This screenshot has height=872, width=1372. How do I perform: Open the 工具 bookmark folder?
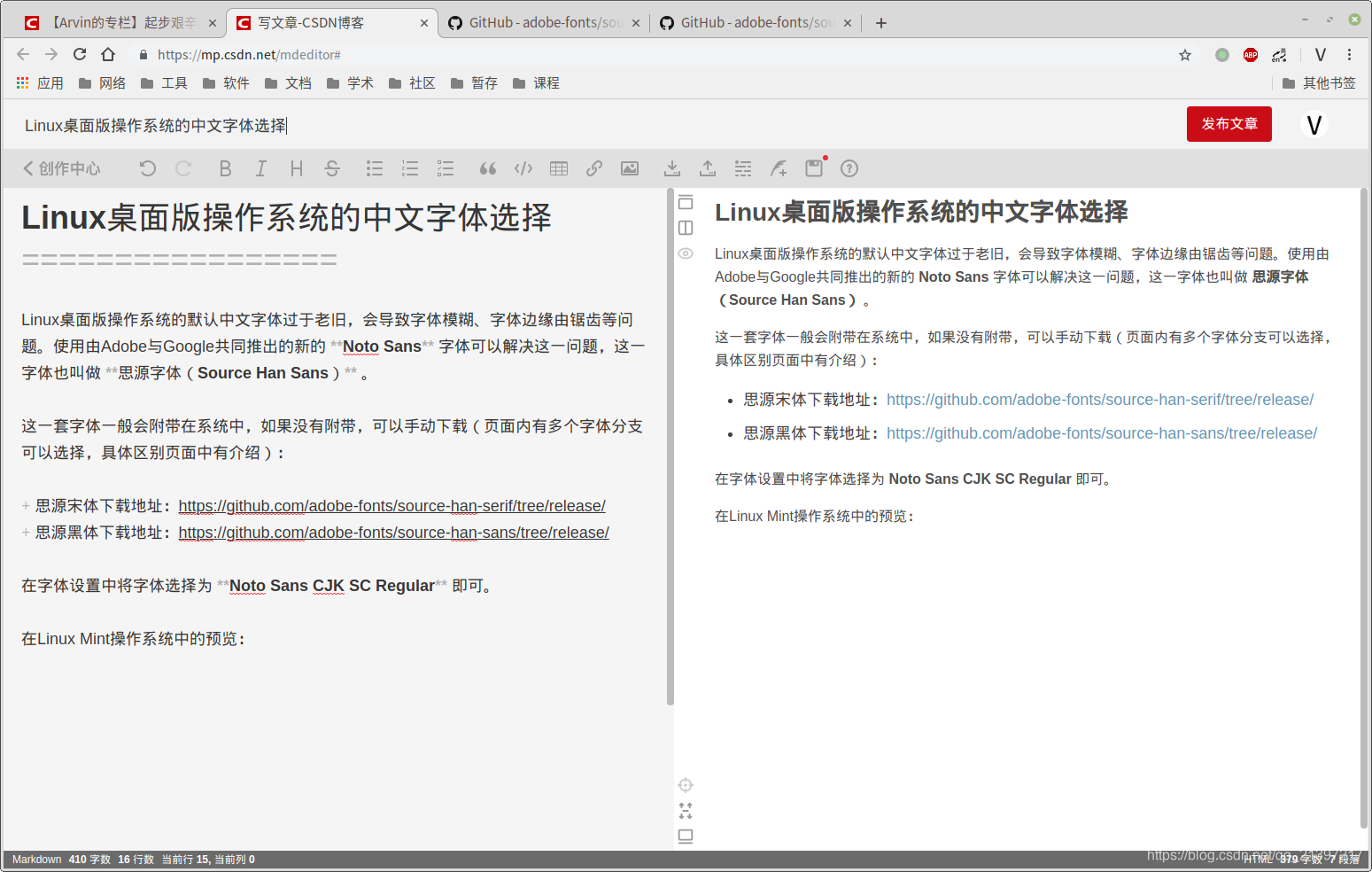[x=164, y=83]
